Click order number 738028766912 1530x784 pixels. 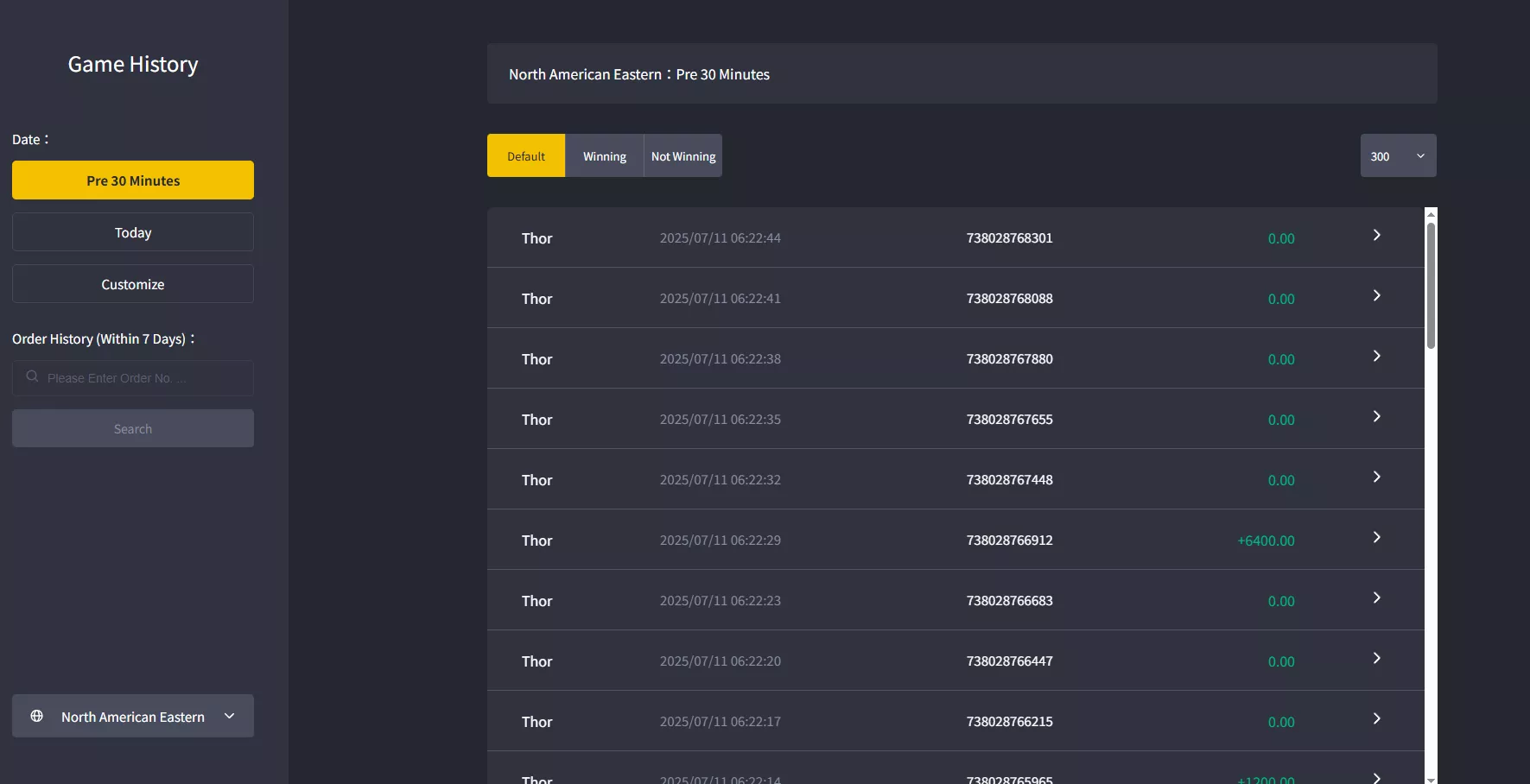(x=1010, y=540)
